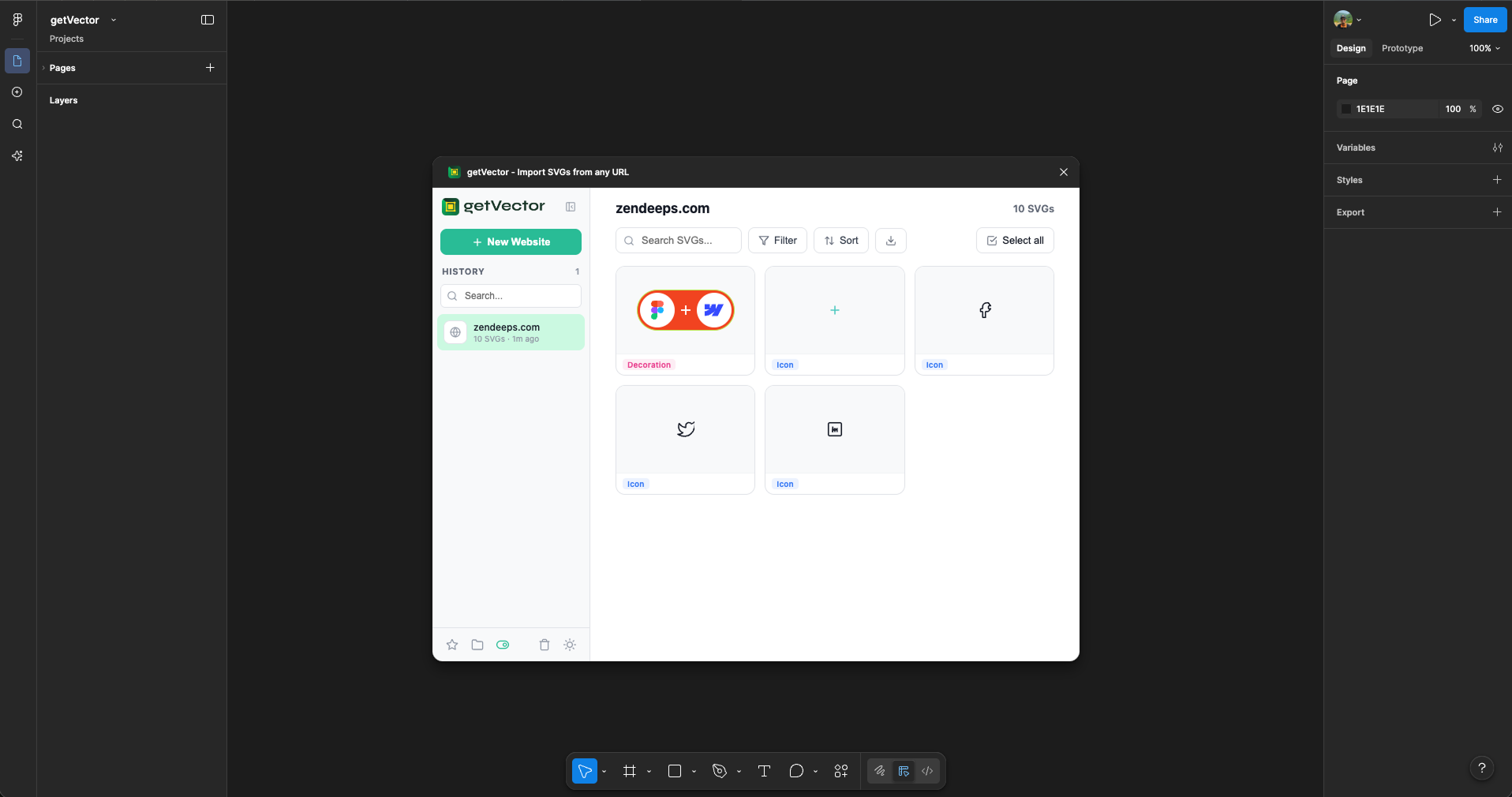Open Frame tool options dropdown arrow
This screenshot has width=1512, height=797.
[x=649, y=771]
